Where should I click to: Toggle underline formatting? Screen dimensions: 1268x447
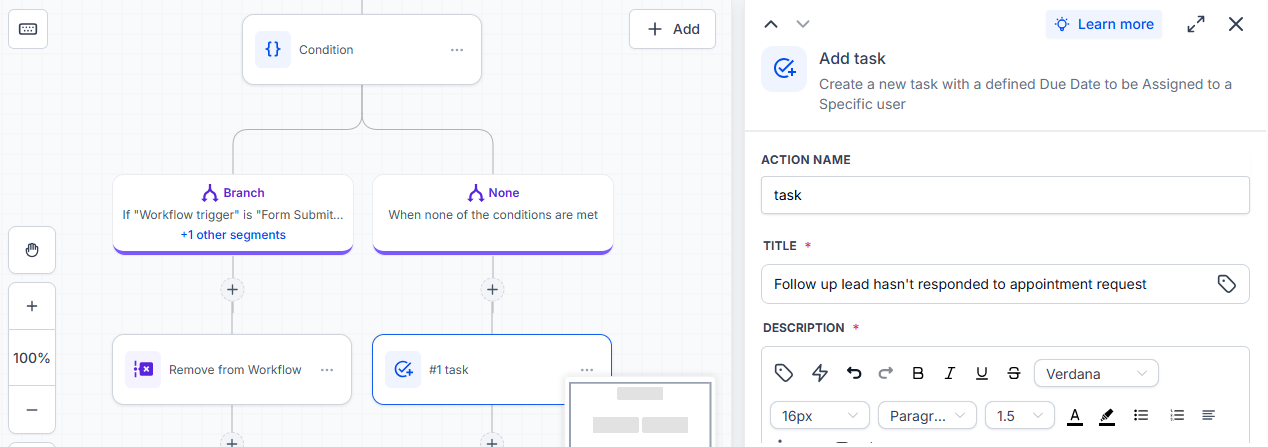982,373
